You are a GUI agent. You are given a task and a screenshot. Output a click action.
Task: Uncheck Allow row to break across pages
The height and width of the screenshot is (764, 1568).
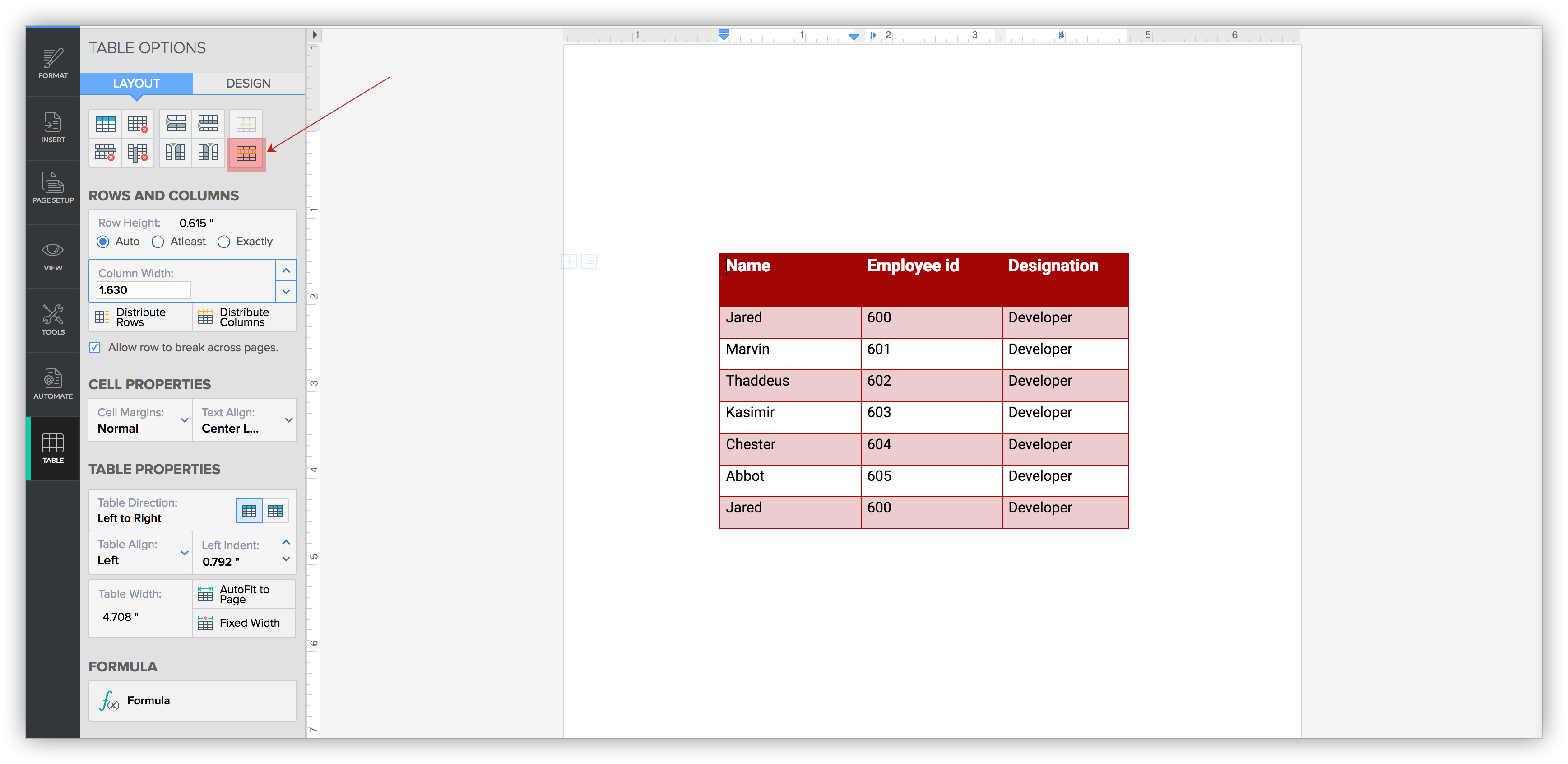(x=95, y=348)
